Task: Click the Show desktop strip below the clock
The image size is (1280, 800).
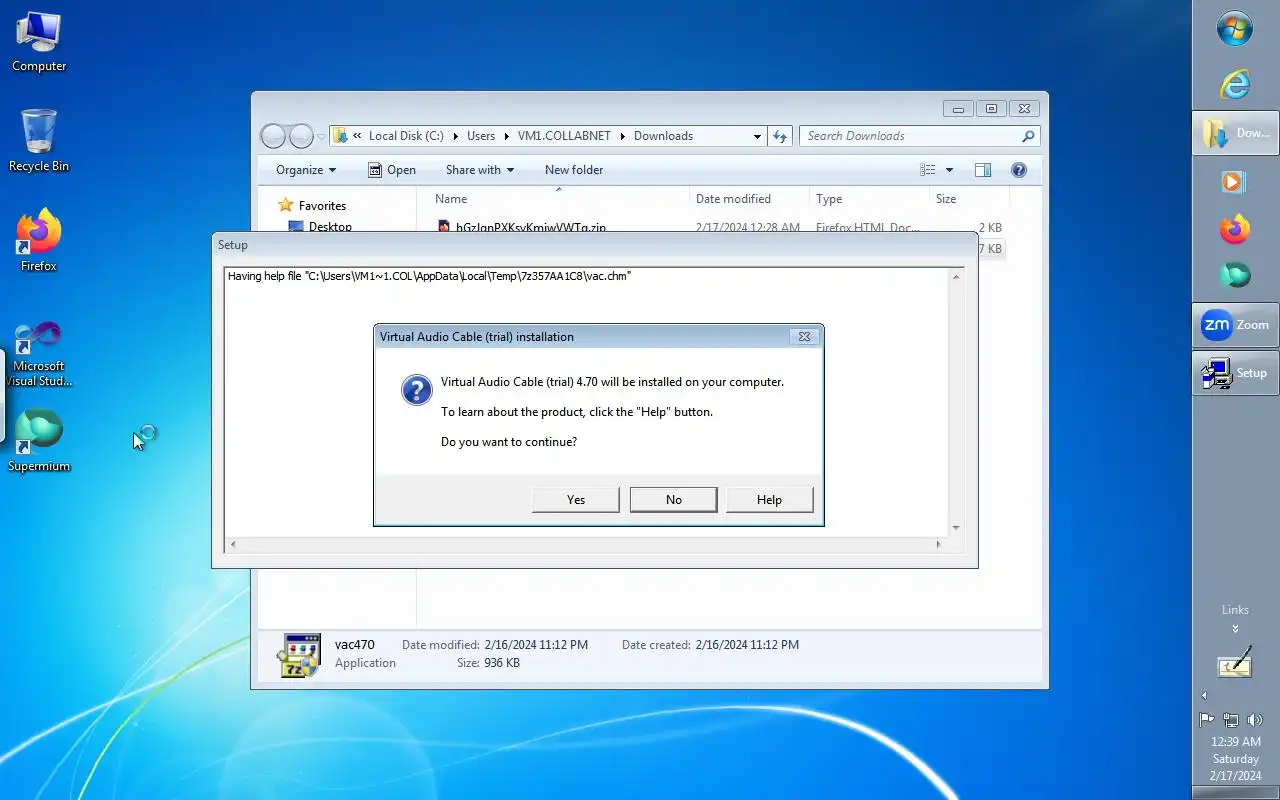Action: point(1236,794)
